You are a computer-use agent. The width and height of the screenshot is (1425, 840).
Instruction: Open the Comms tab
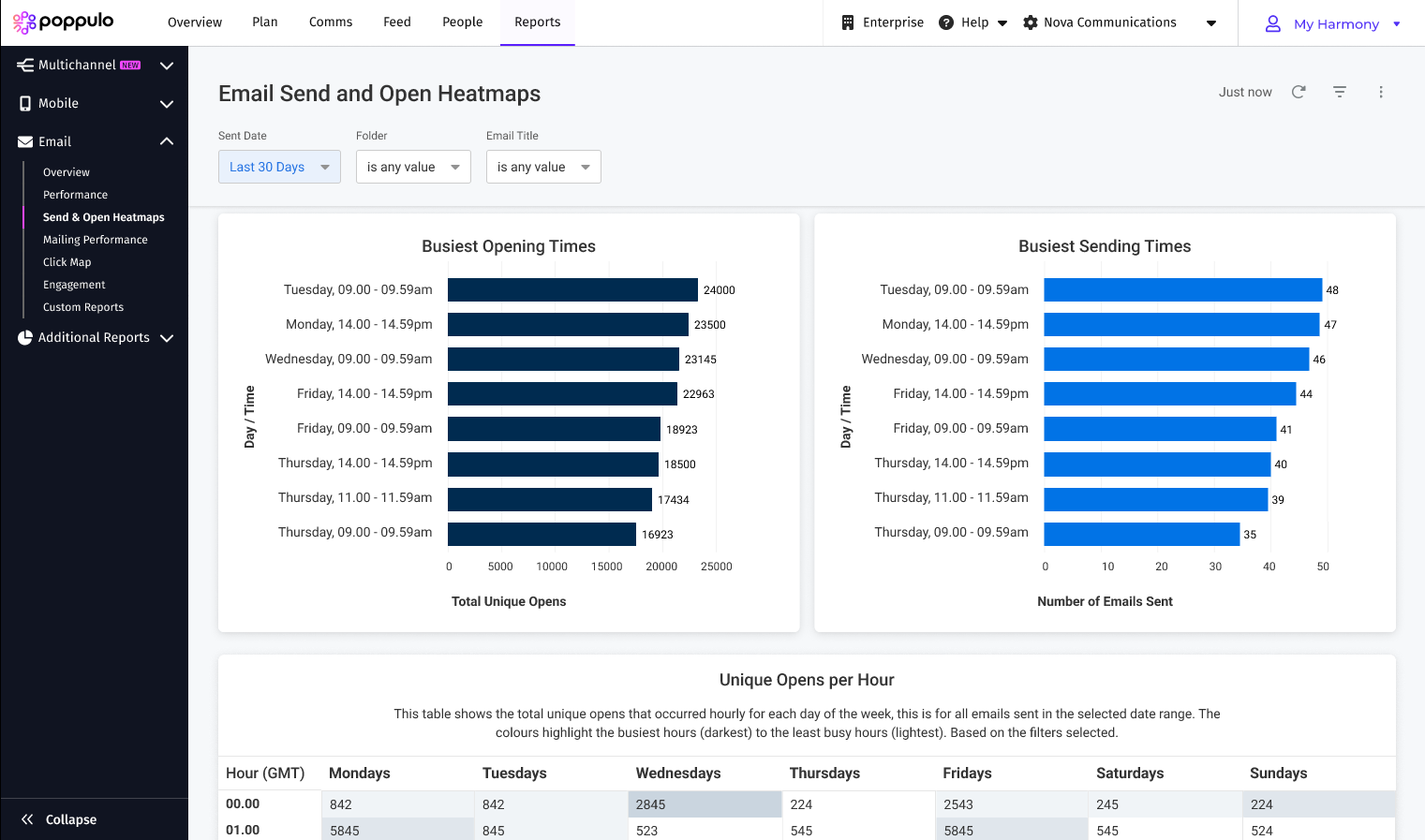(331, 22)
